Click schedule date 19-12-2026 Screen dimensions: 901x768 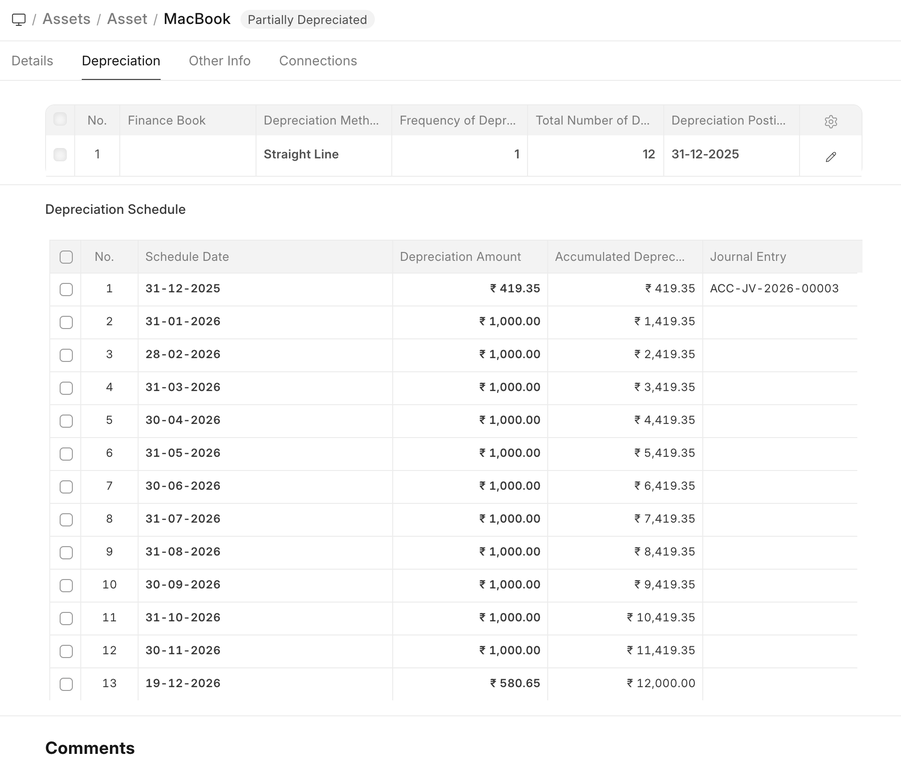(265, 684)
